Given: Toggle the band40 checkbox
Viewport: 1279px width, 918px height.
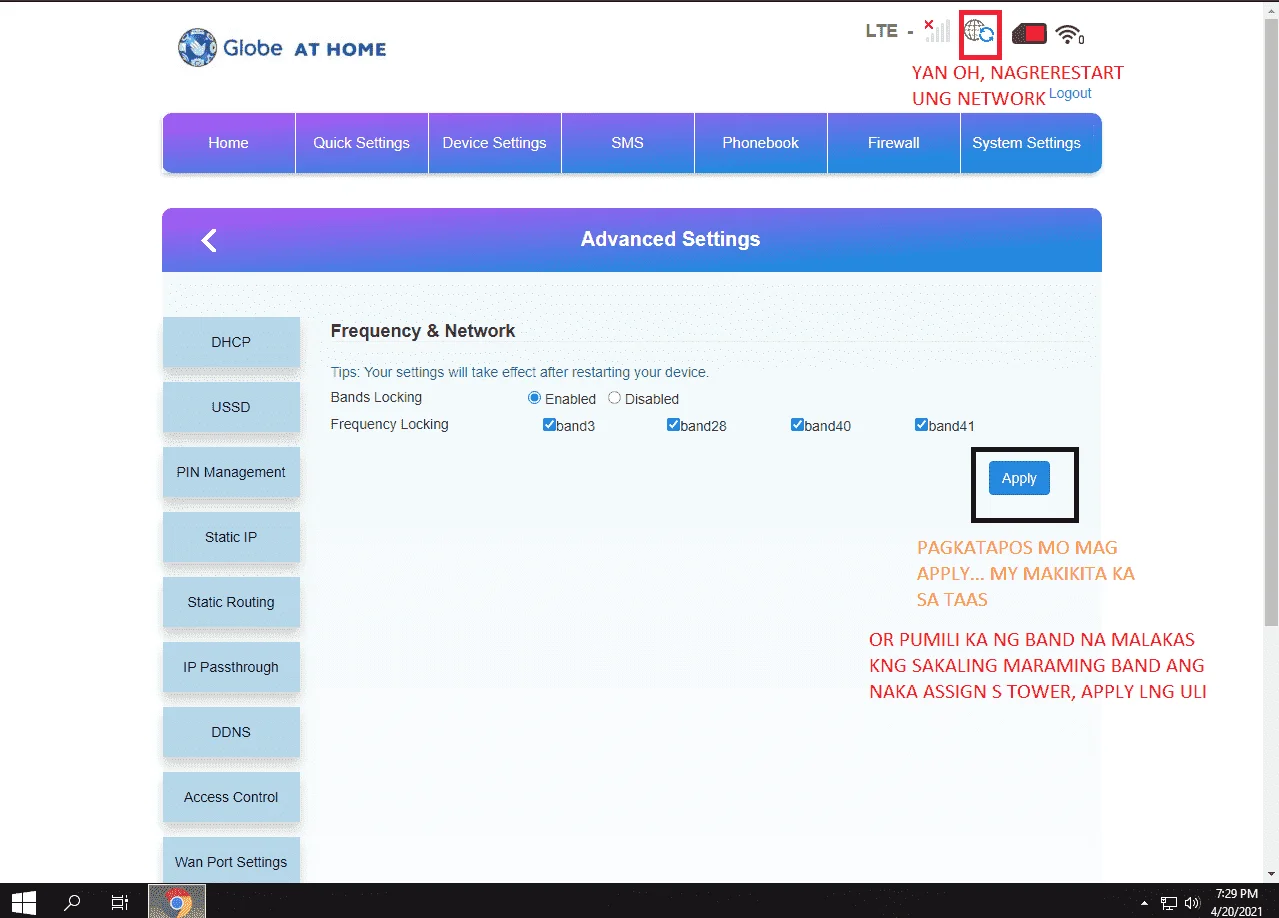Looking at the screenshot, I should pyautogui.click(x=797, y=425).
